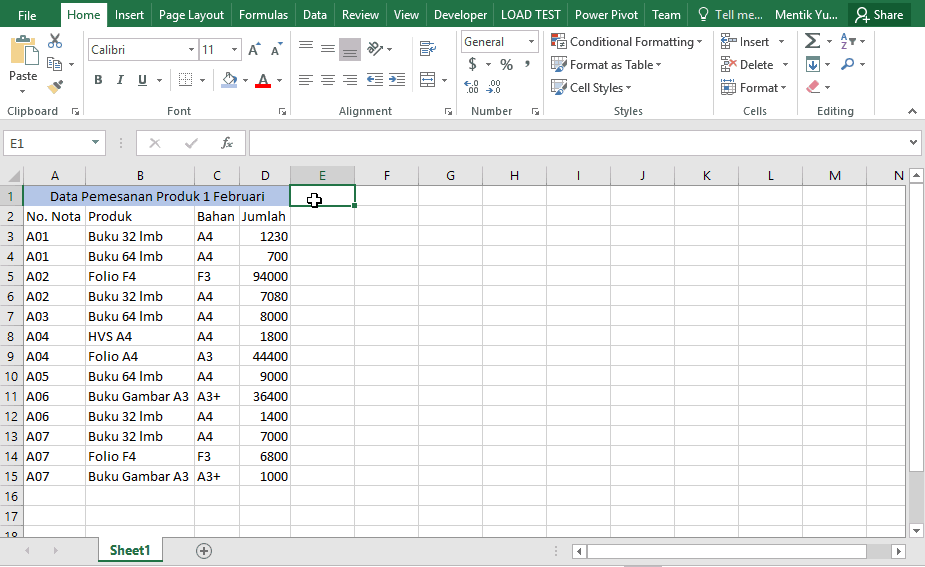This screenshot has height=567, width=925.
Task: Click the Share button
Action: click(878, 15)
